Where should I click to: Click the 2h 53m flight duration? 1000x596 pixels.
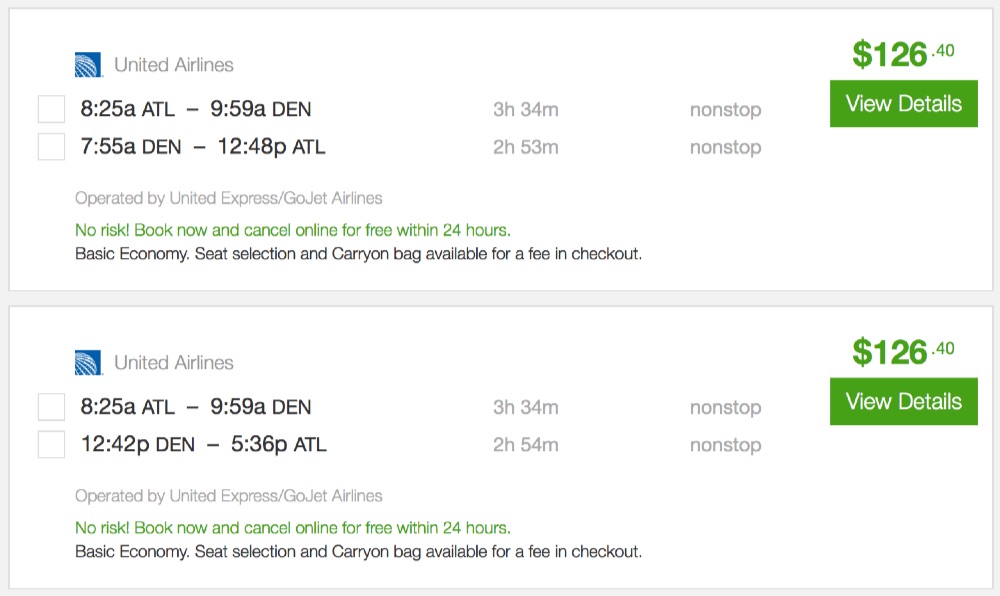[525, 148]
